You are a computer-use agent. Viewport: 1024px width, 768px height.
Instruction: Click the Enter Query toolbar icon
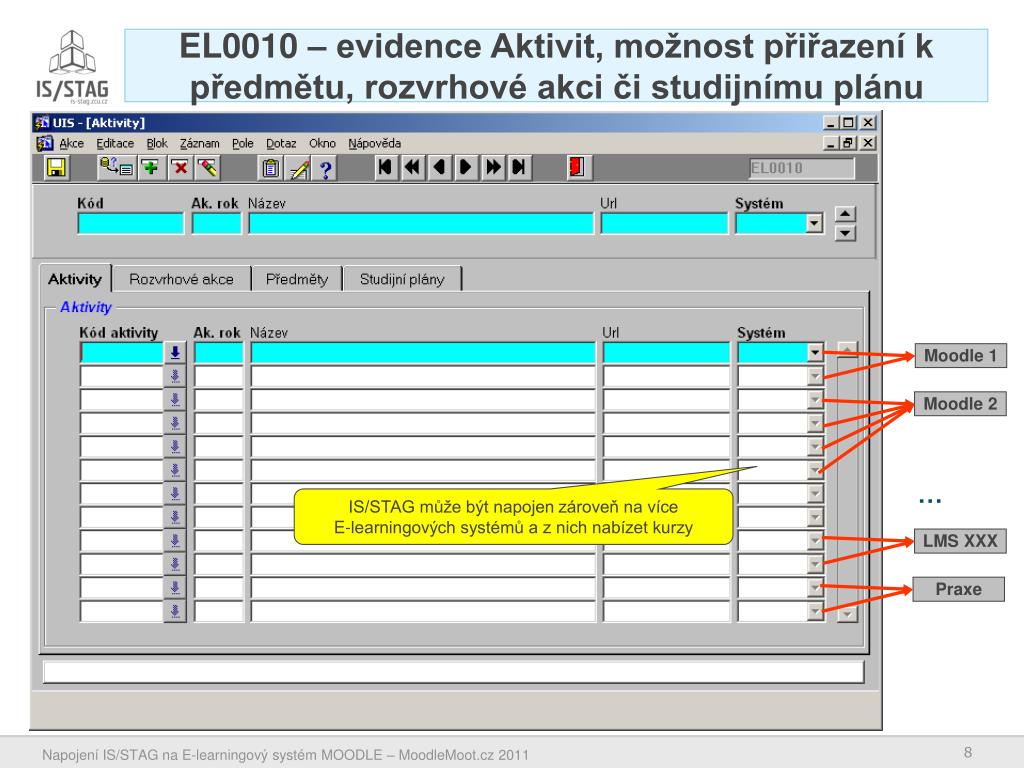[x=116, y=168]
